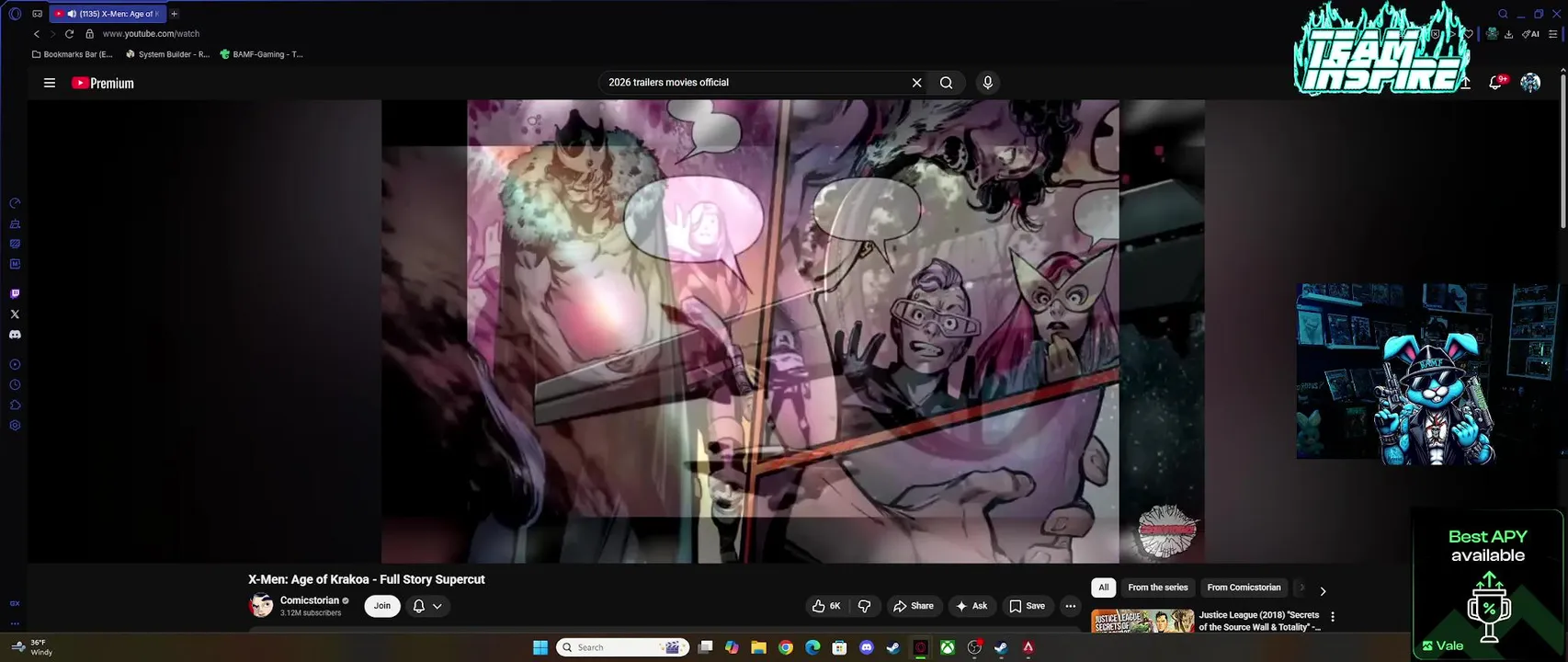
Task: Run the YouTube search magnifier button
Action: pyautogui.click(x=946, y=83)
